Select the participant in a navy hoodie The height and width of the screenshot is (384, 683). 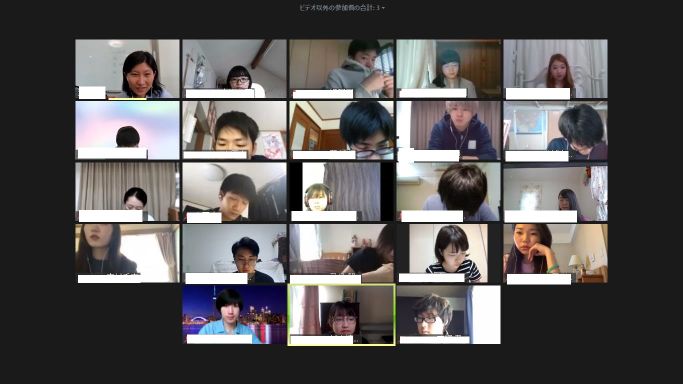click(x=449, y=130)
